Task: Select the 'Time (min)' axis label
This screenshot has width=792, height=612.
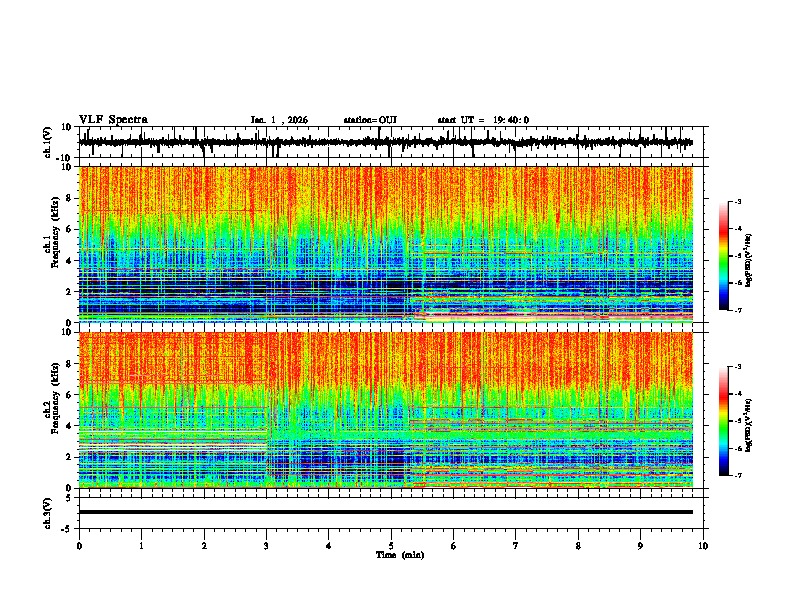Action: point(400,555)
